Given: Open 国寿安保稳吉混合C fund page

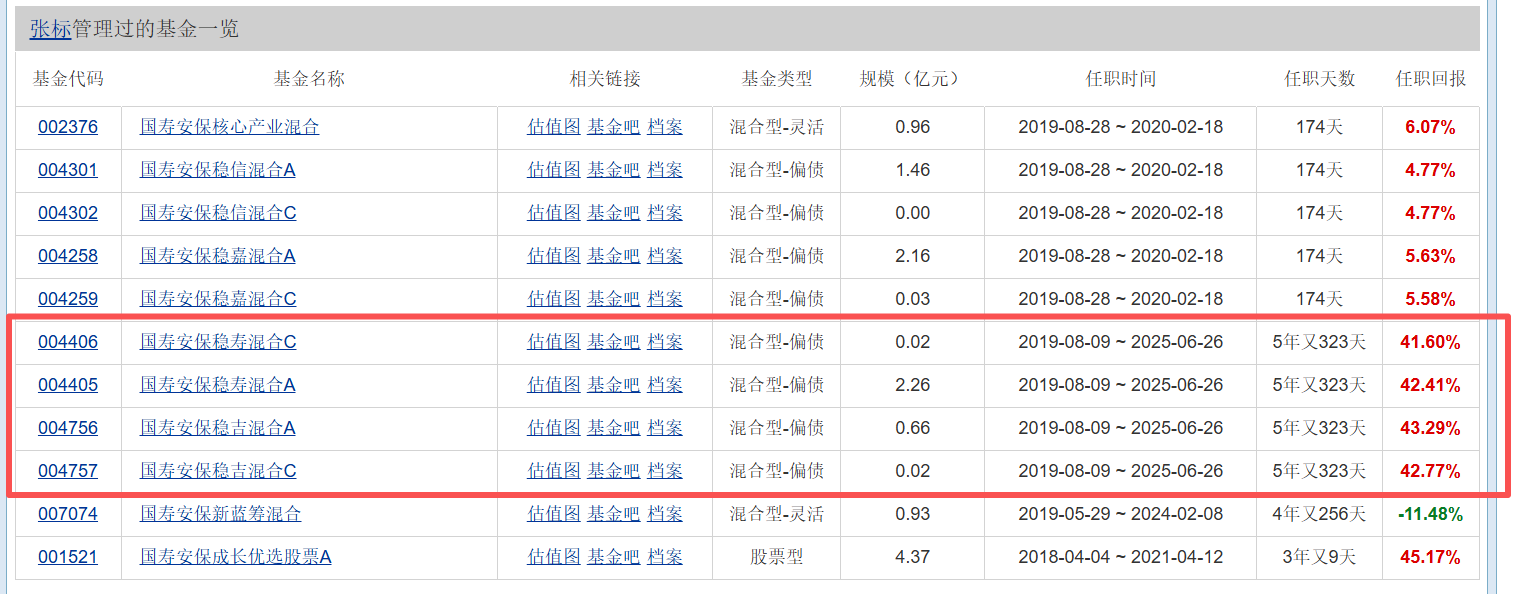Looking at the screenshot, I should pos(218,471).
